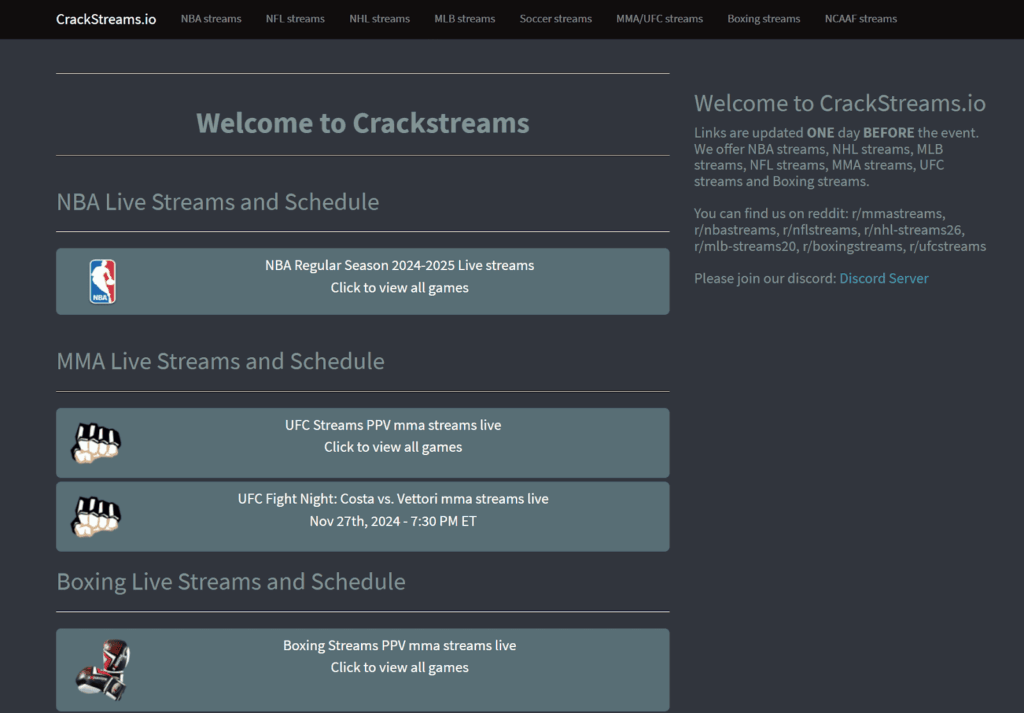Open MMA/UFC streams menu item

(x=660, y=19)
